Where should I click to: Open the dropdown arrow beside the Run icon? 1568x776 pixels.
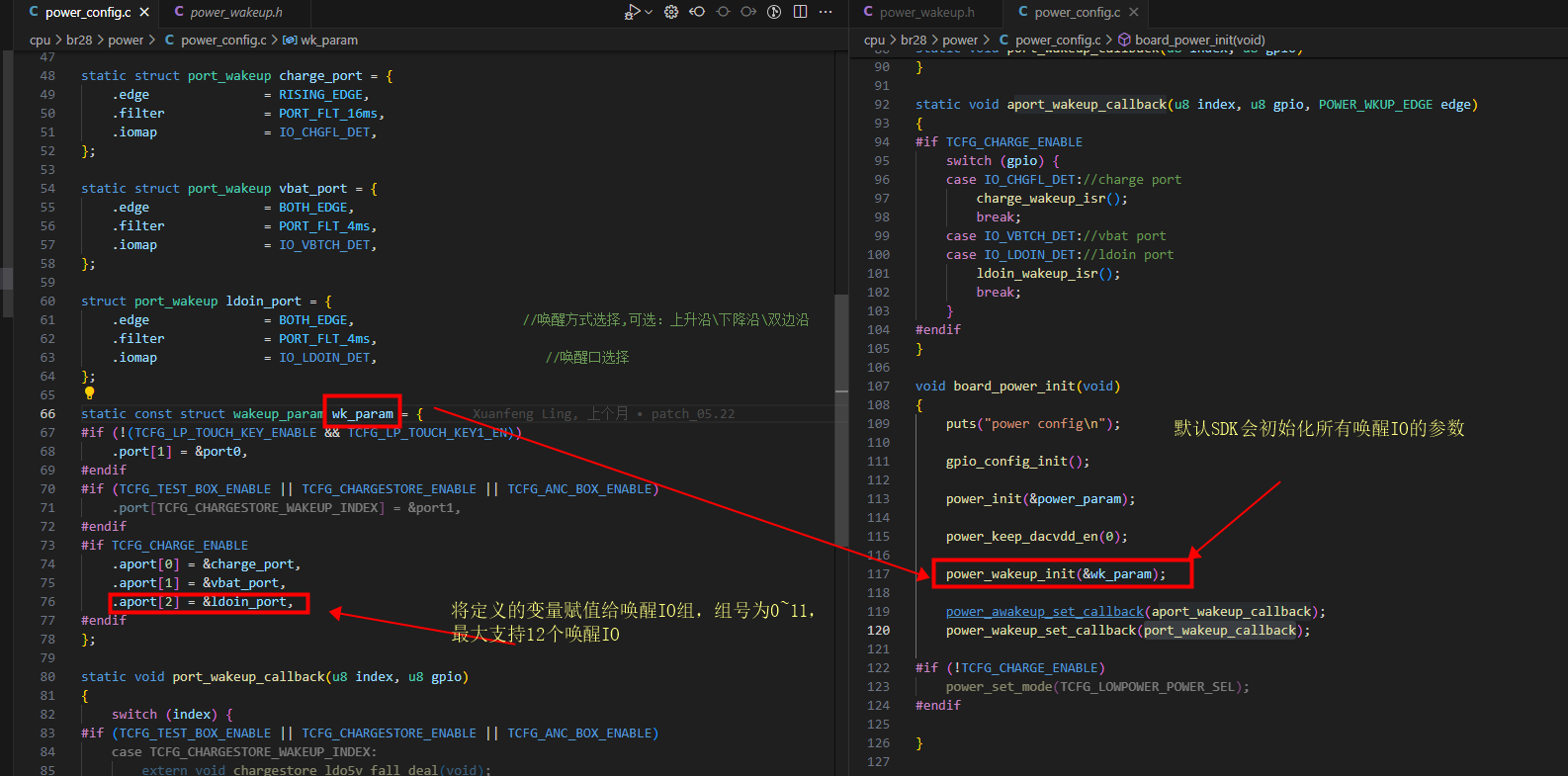pos(649,12)
